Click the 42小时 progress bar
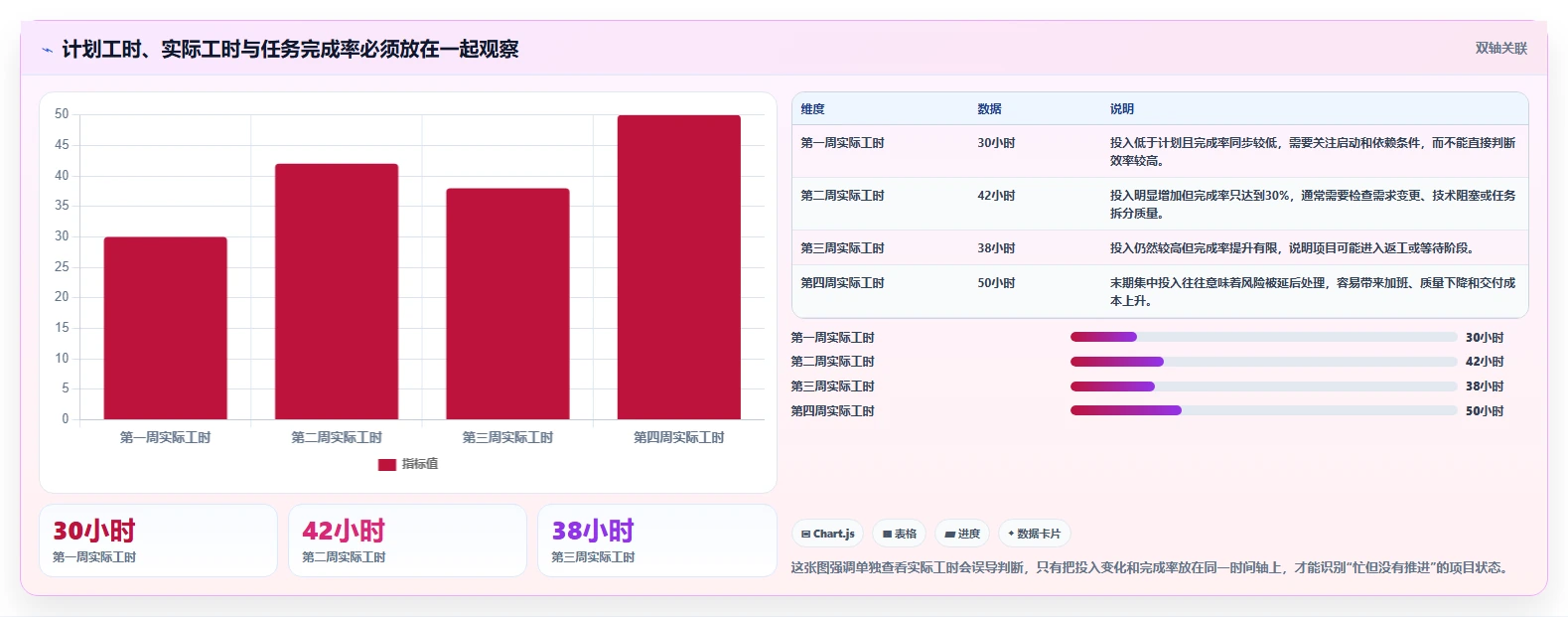 [1263, 362]
